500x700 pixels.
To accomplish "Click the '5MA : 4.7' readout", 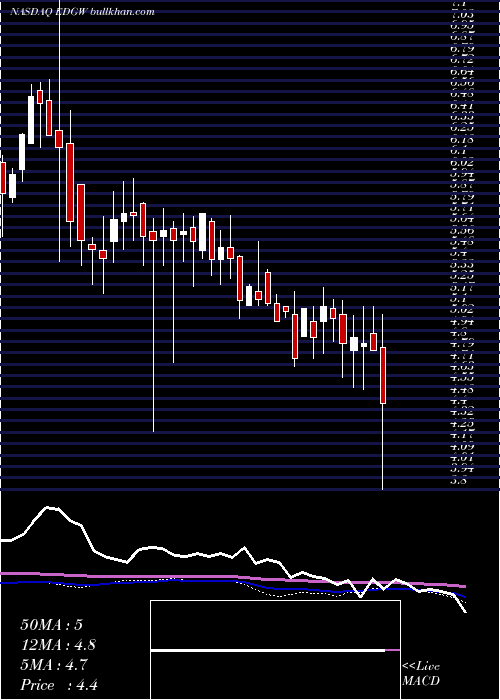I will tap(54, 665).
